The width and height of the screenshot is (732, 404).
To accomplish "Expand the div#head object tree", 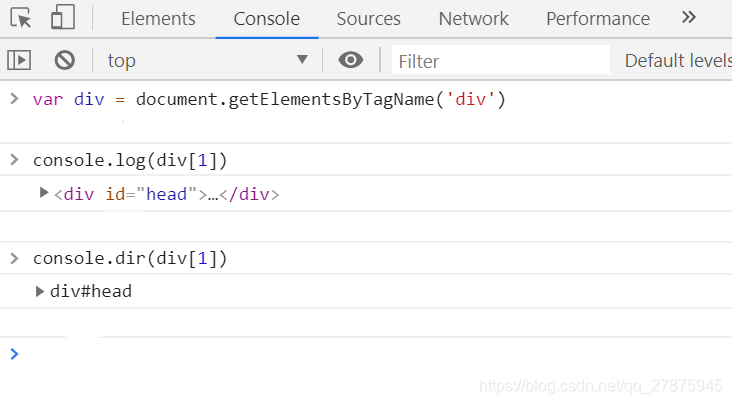I will pos(40,291).
